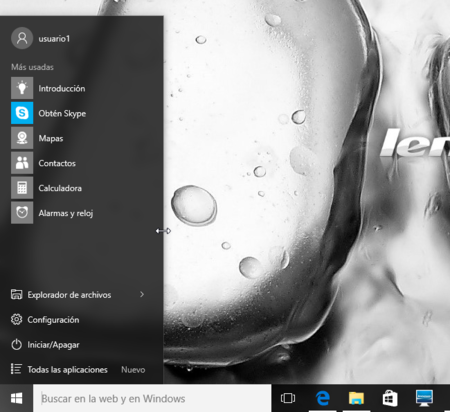
Task: Open the Windows Store taskbar icon
Action: (390, 398)
